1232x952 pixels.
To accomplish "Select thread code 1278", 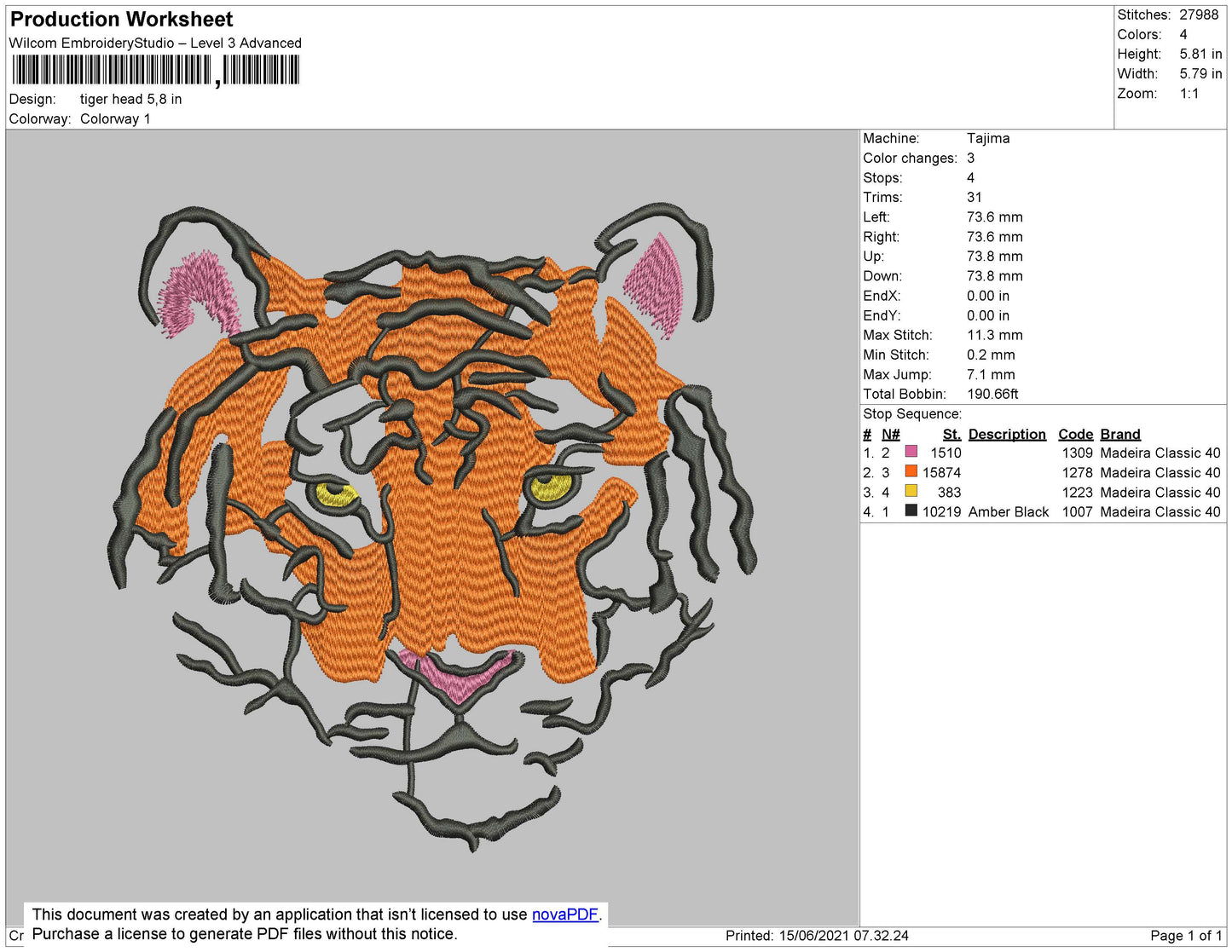I will [x=1077, y=472].
